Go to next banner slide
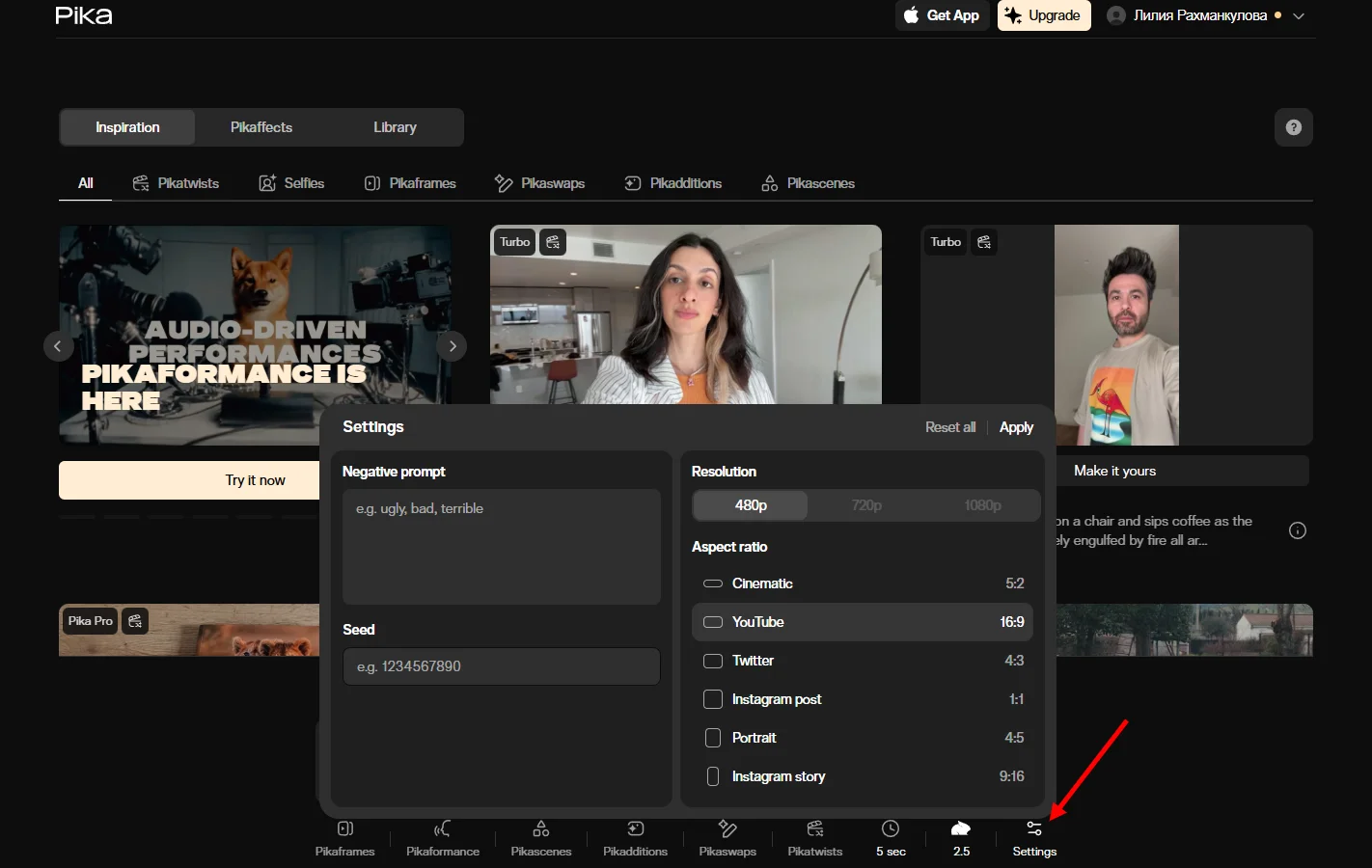The width and height of the screenshot is (1372, 868). click(453, 346)
